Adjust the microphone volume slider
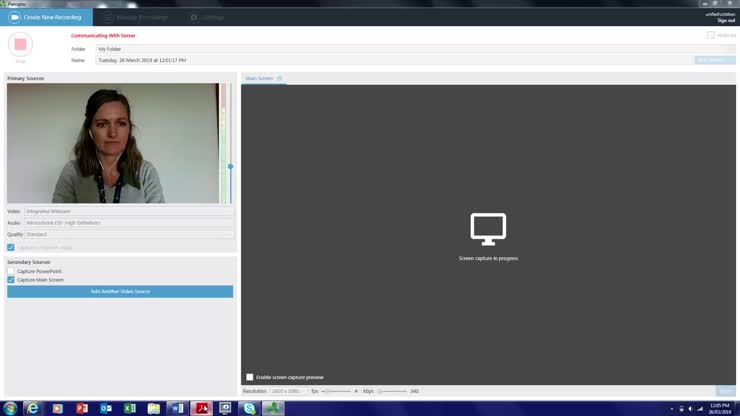 pos(230,166)
